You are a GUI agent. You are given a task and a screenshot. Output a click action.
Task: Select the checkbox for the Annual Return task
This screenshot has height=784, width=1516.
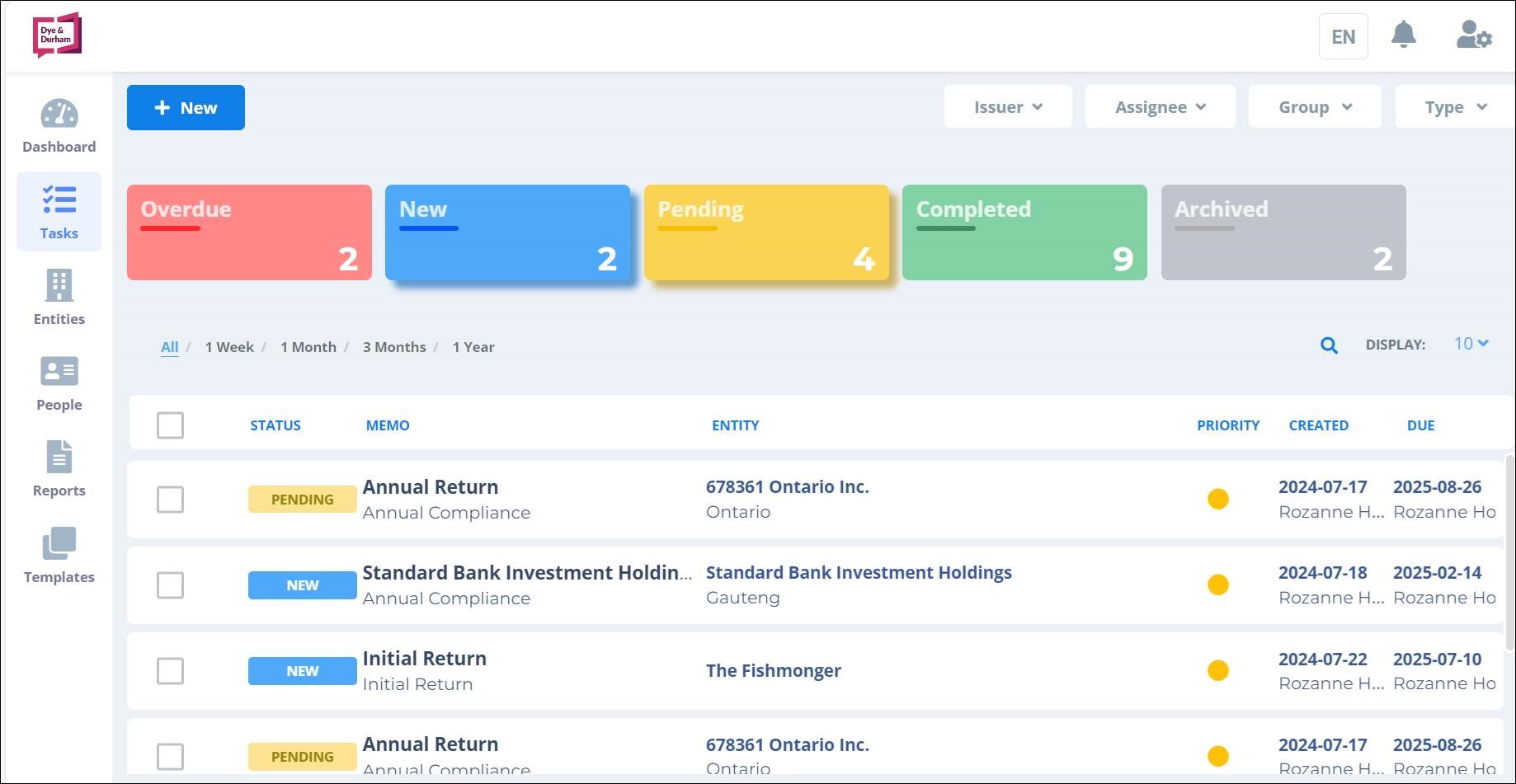pyautogui.click(x=170, y=499)
